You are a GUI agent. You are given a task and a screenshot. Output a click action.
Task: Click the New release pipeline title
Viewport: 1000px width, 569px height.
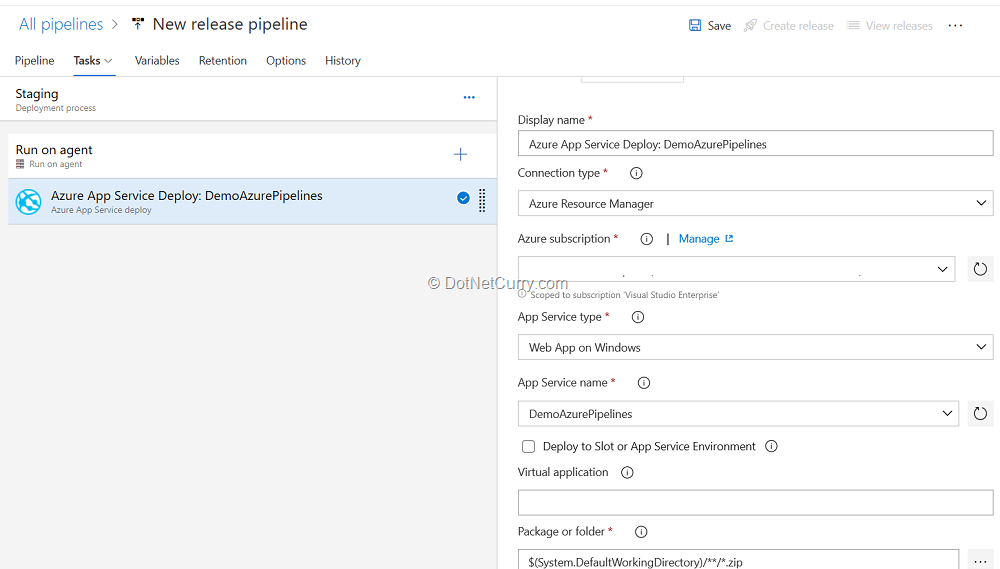(230, 24)
